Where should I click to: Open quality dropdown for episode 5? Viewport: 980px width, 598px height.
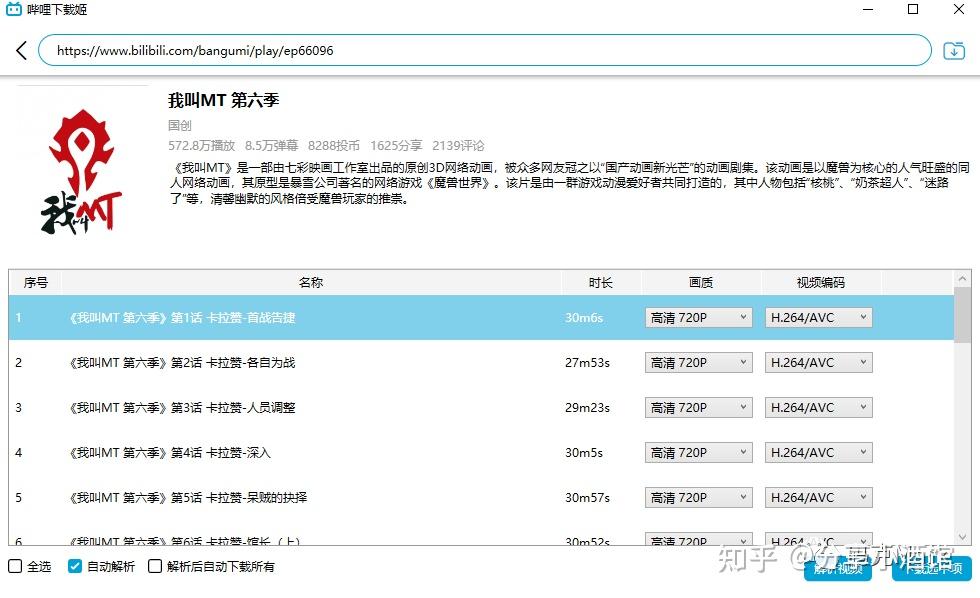698,497
